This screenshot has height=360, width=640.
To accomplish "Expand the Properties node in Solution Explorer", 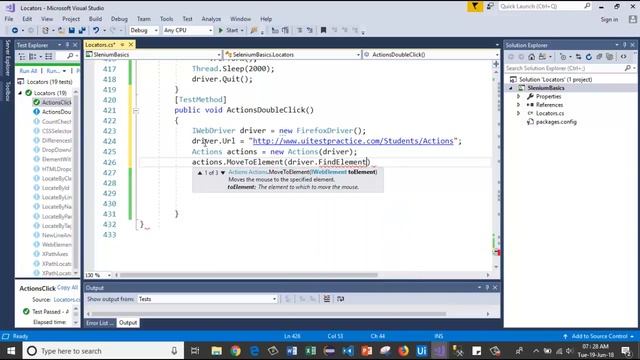I will click(x=519, y=97).
